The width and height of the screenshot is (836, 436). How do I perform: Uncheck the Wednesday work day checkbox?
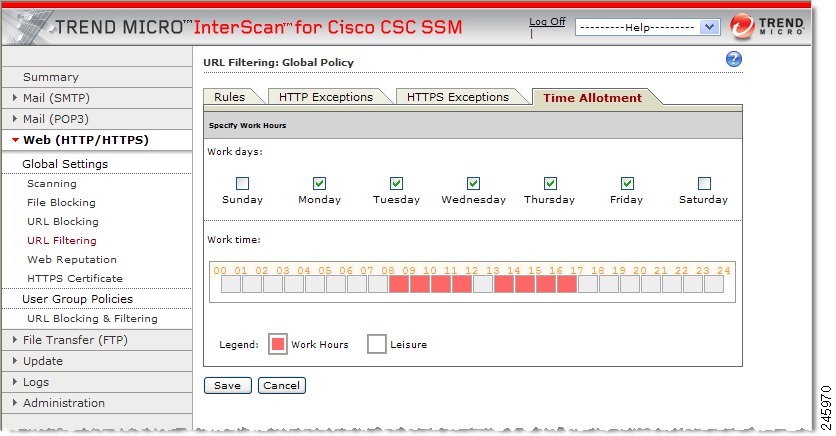[473, 183]
